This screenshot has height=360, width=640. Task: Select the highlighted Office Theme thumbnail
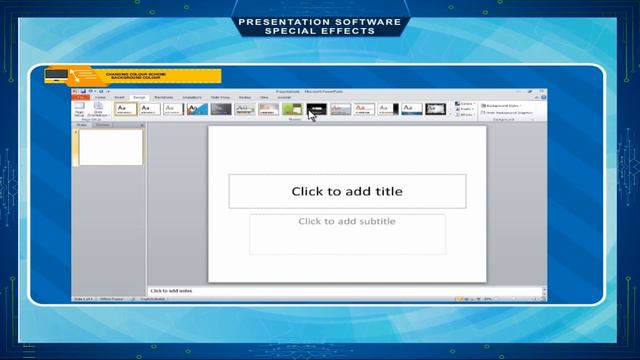pos(125,109)
